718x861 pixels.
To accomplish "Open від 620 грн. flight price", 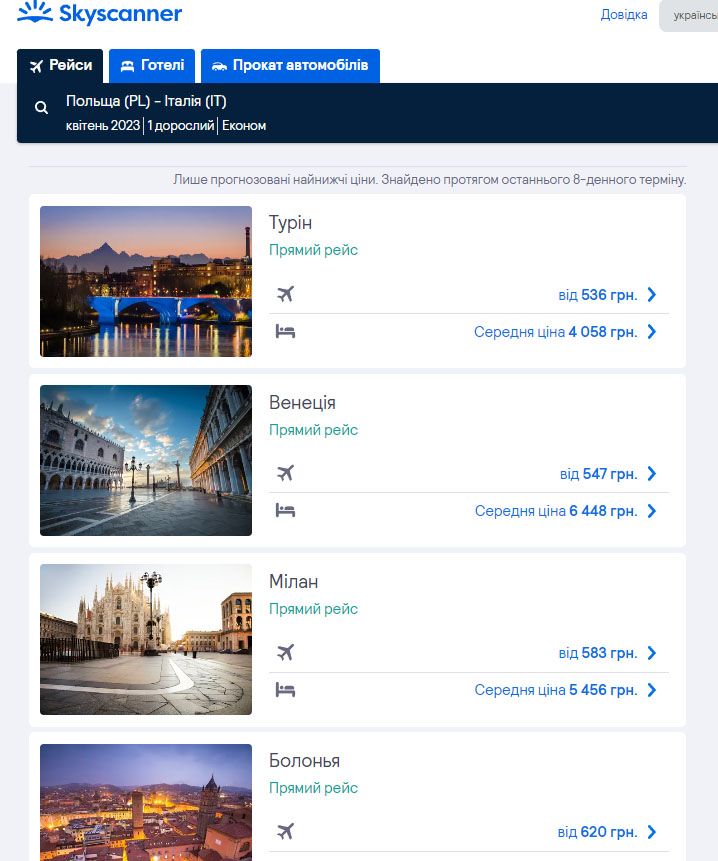I will pyautogui.click(x=597, y=832).
